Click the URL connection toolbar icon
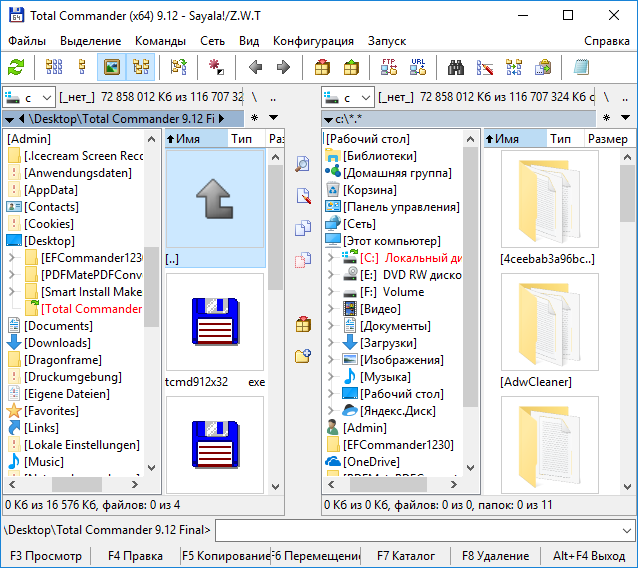Image resolution: width=638 pixels, height=568 pixels. (417, 67)
